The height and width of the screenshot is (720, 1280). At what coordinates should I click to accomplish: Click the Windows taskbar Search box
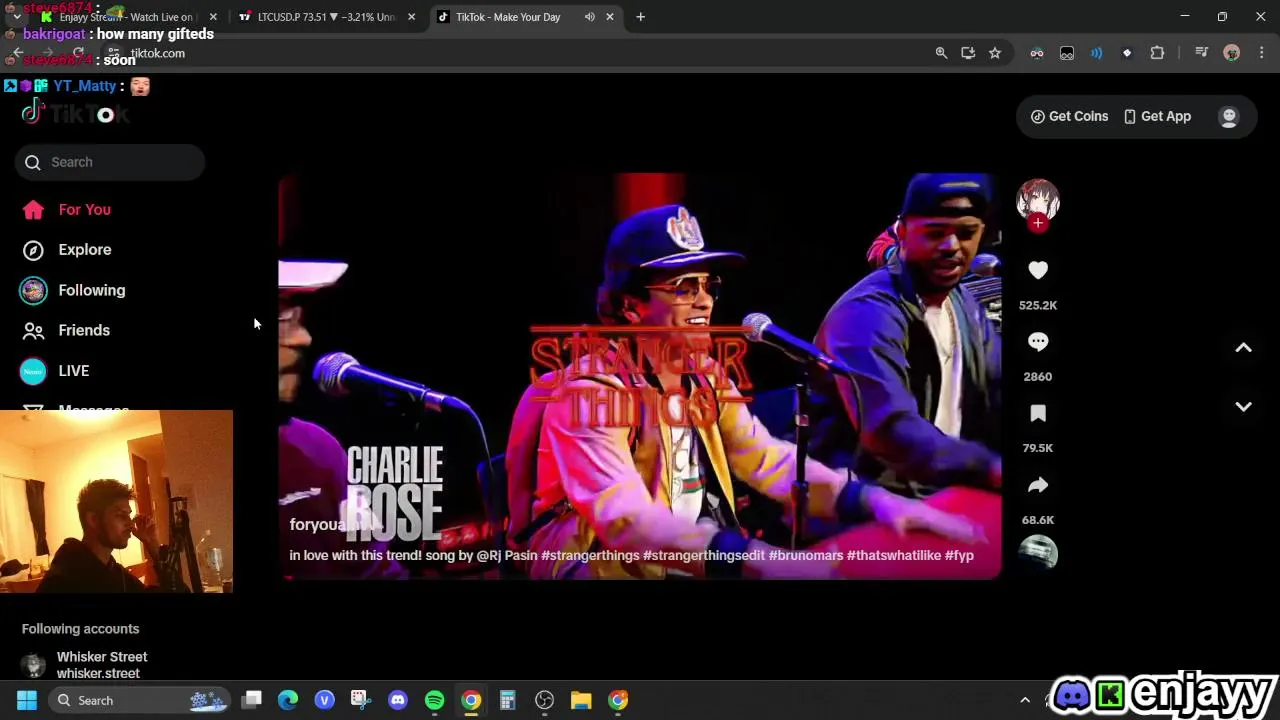coord(140,700)
